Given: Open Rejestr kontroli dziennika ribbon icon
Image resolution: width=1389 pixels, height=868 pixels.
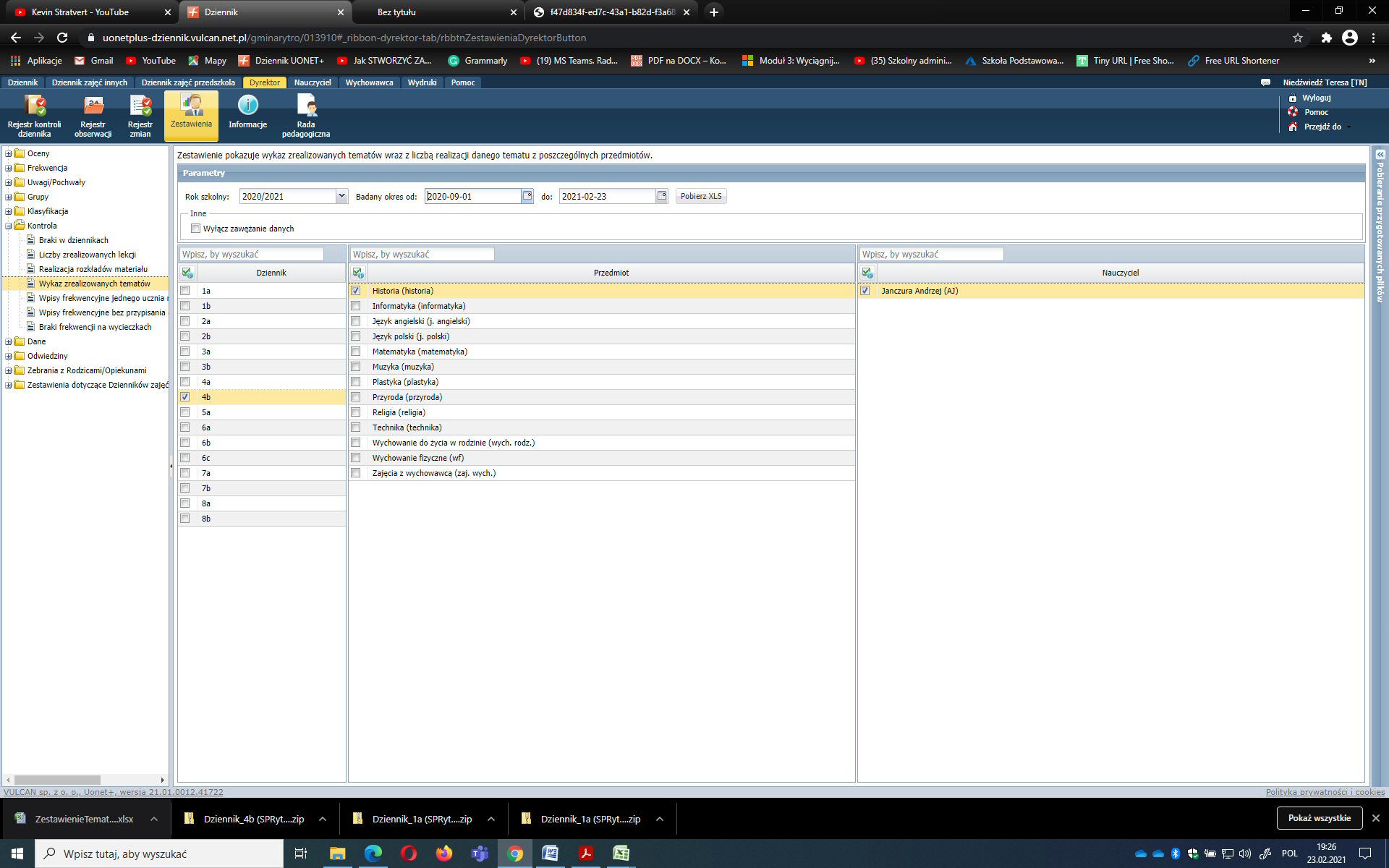Looking at the screenshot, I should (34, 107).
